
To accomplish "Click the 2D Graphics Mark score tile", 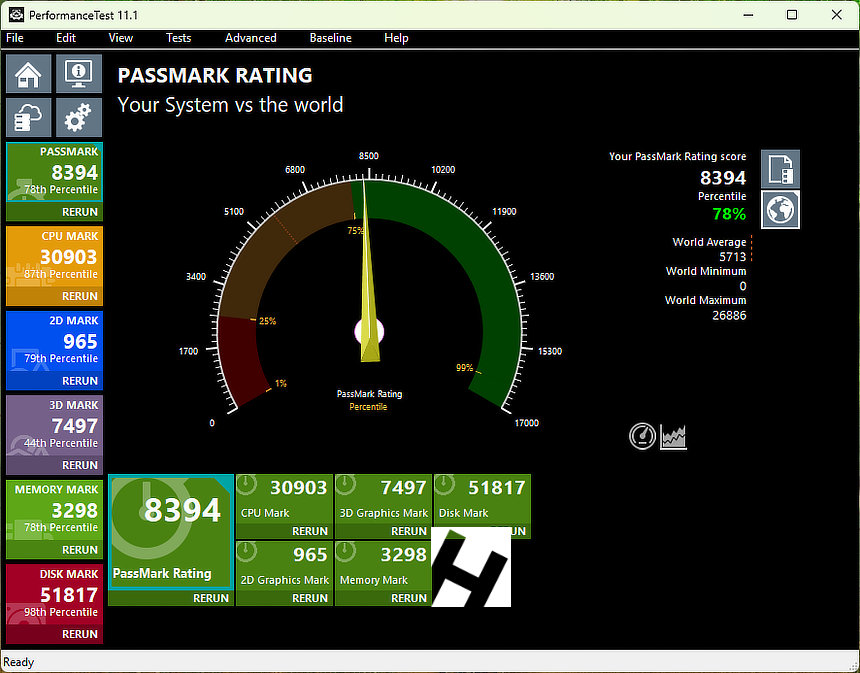I will click(284, 565).
